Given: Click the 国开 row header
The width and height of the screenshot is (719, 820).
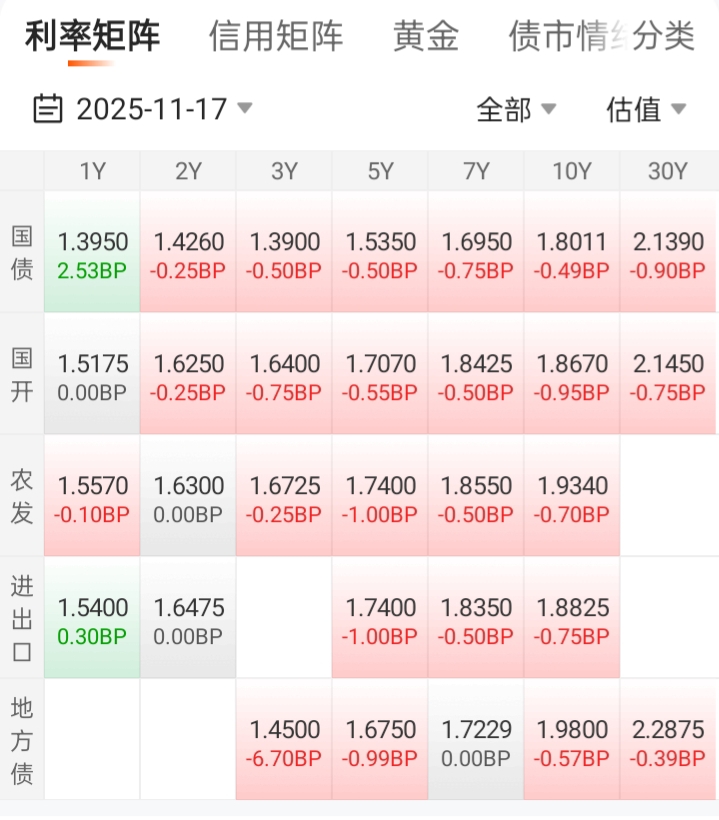Looking at the screenshot, I should pos(22,375).
